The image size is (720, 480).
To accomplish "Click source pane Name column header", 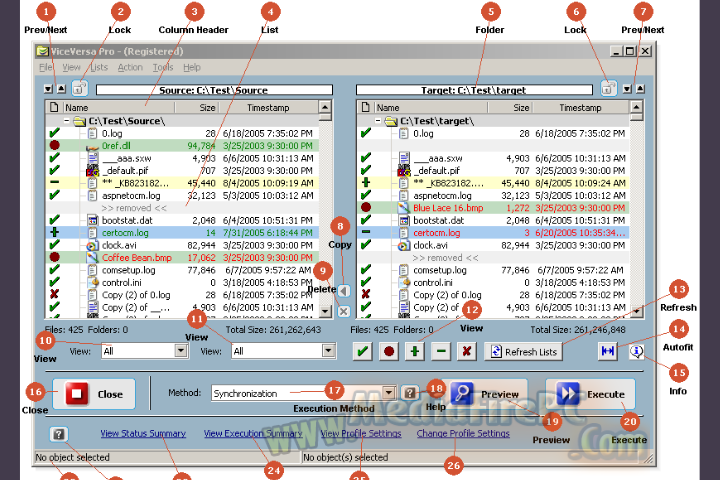I will pos(119,107).
